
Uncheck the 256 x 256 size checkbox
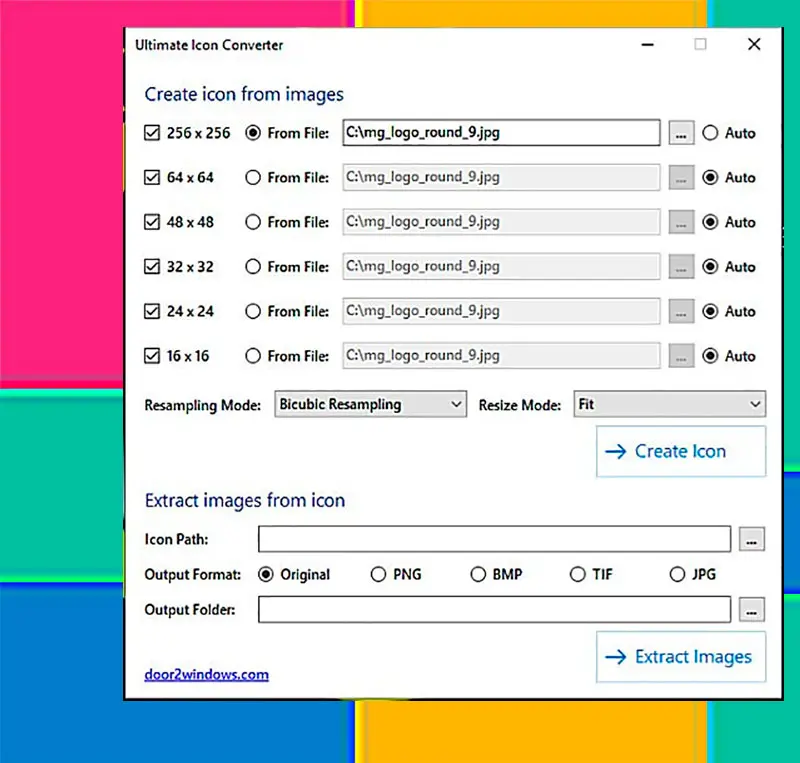(x=153, y=133)
